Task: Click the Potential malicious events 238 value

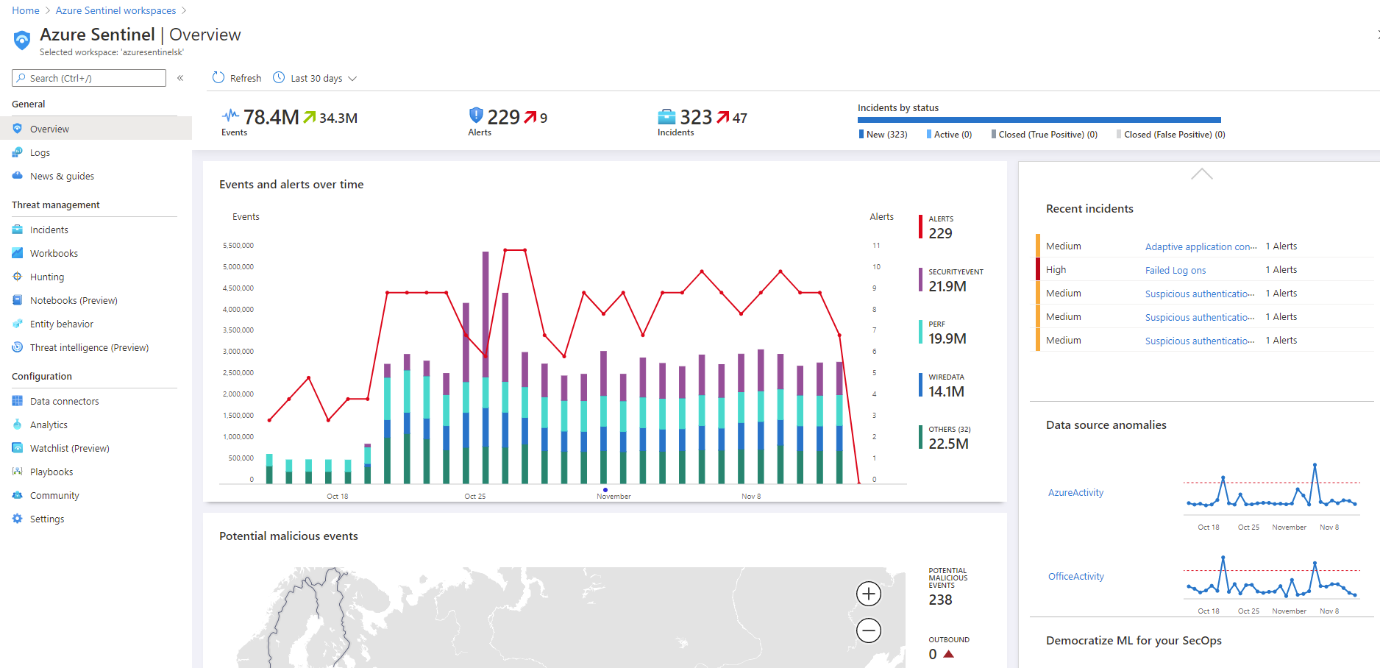Action: (x=940, y=600)
